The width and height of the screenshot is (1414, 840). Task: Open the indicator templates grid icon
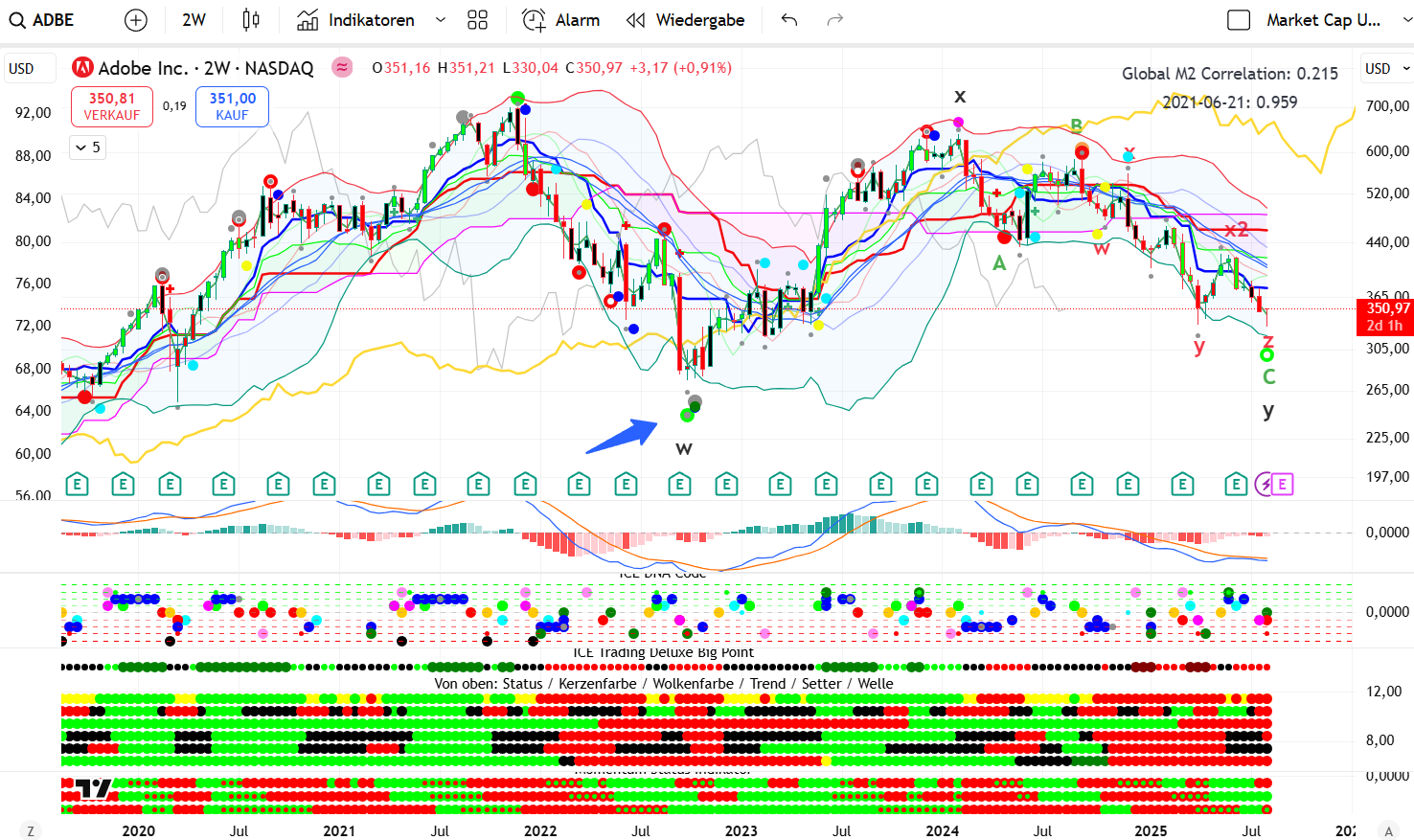coord(477,20)
